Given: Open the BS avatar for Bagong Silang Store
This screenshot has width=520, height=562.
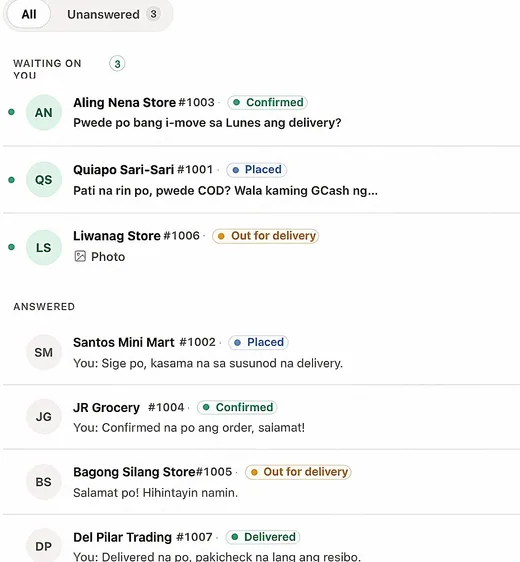Looking at the screenshot, I should click(44, 482).
